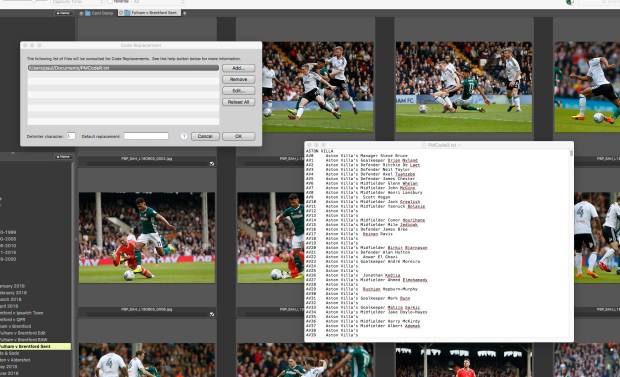This screenshot has height=377, width=620.
Task: Click the Manager Steve Bruce line in PMCodeR.txt
Action: 356,156
